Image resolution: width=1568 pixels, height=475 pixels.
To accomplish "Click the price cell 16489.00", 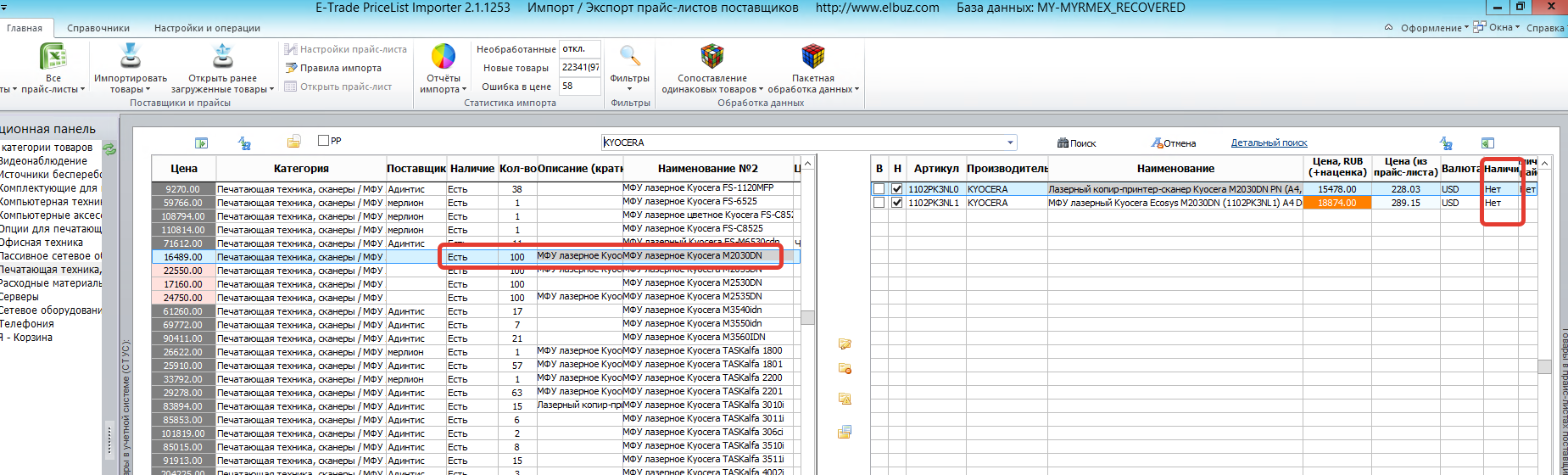I will [184, 257].
